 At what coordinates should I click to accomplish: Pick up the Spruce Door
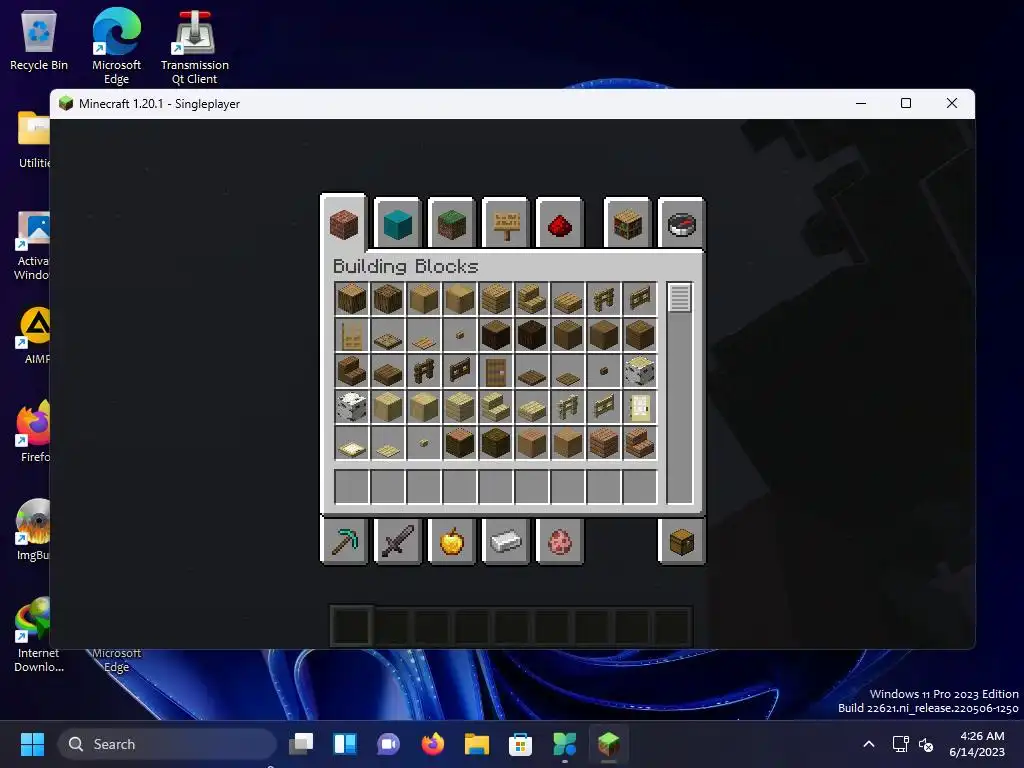click(496, 371)
